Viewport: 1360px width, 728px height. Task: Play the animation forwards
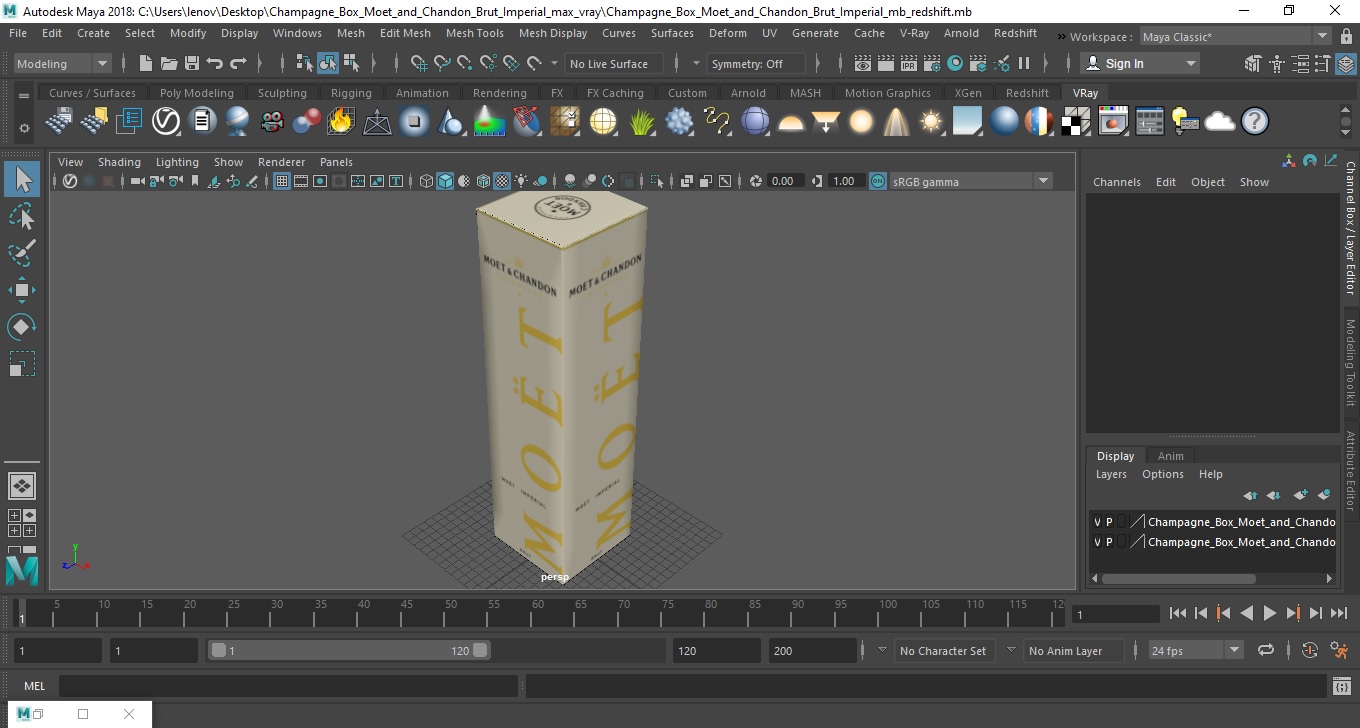pos(1269,613)
